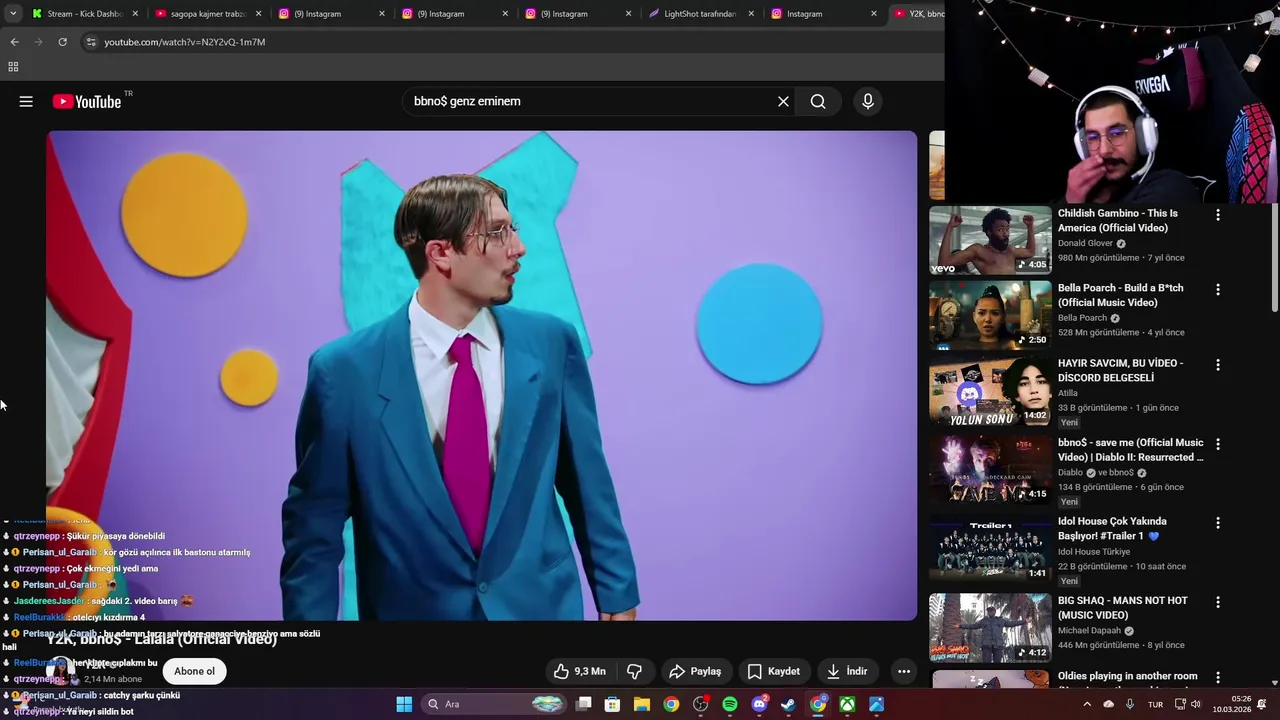Start voice search with the microphone icon
This screenshot has height=720, width=1280.
coord(868,101)
